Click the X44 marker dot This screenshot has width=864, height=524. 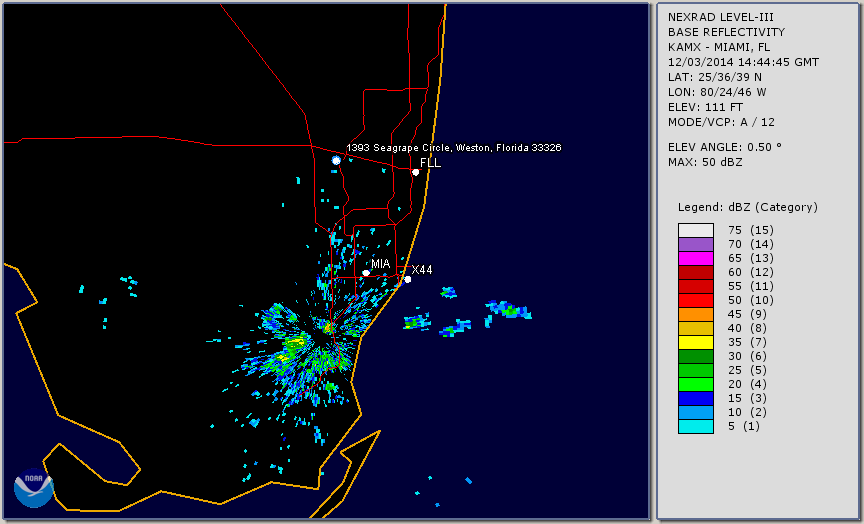tap(408, 280)
